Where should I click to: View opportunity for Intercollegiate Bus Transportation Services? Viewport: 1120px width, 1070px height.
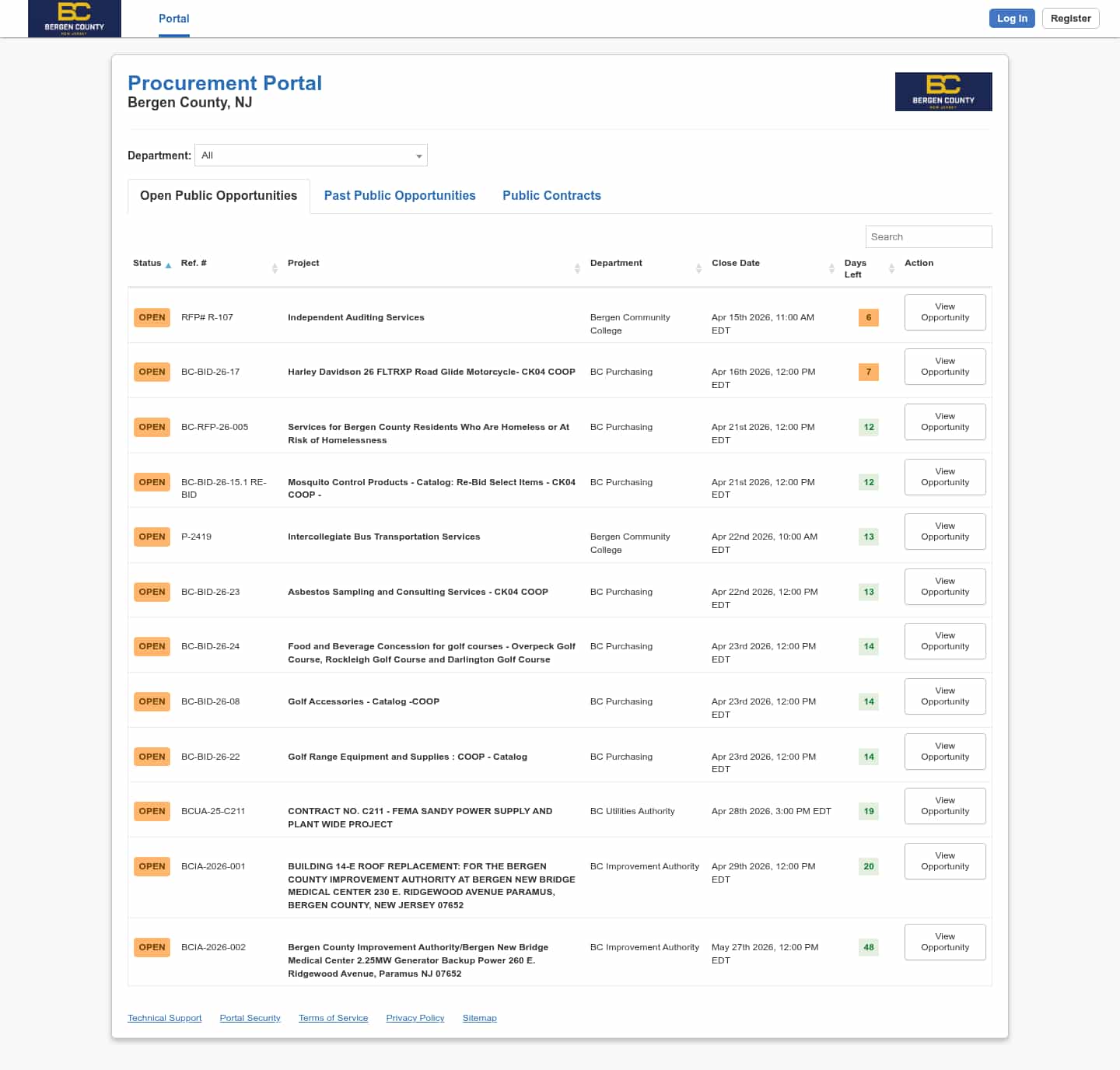tap(945, 532)
